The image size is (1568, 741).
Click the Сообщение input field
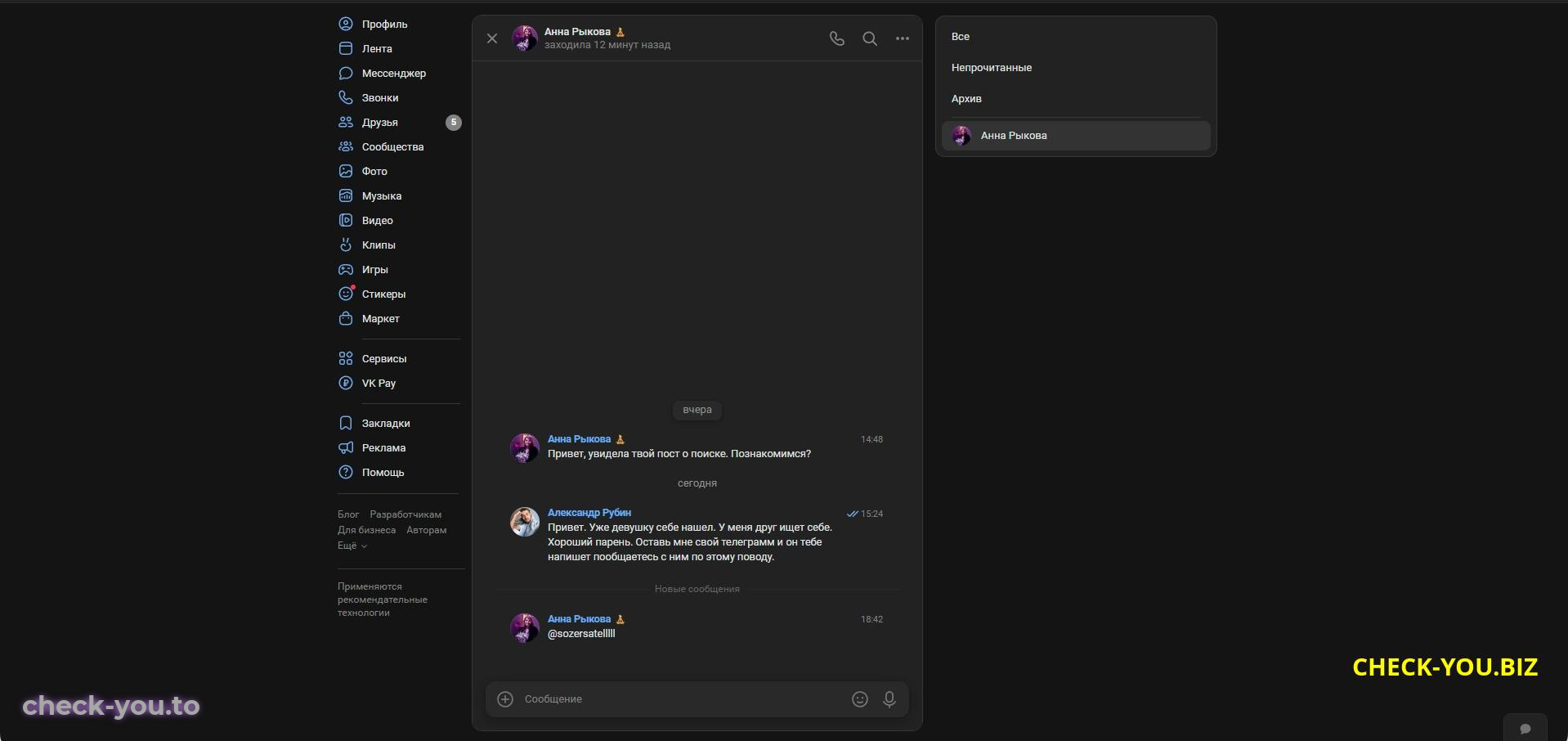(683, 698)
